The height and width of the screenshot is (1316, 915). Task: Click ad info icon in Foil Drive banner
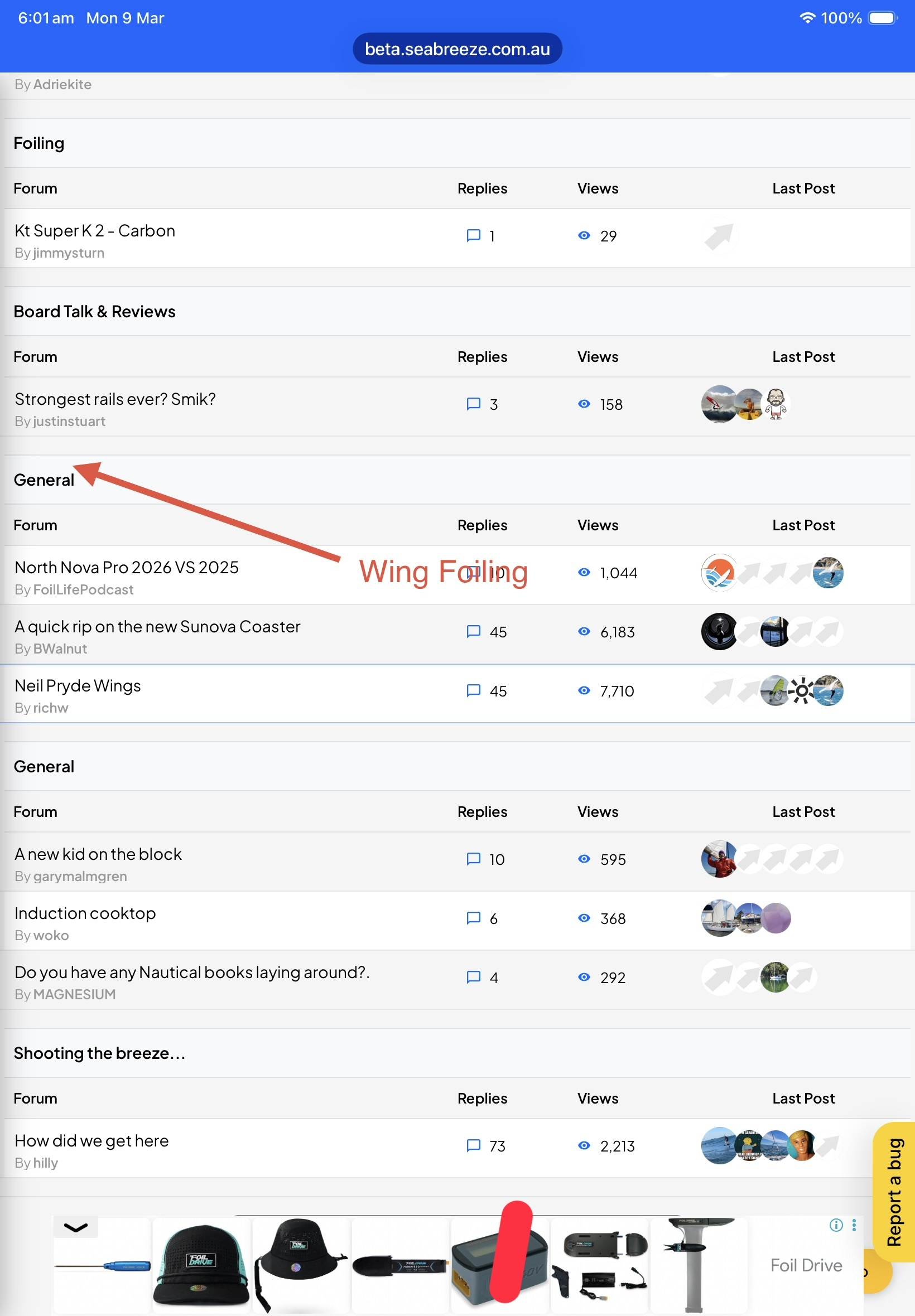pos(835,1225)
